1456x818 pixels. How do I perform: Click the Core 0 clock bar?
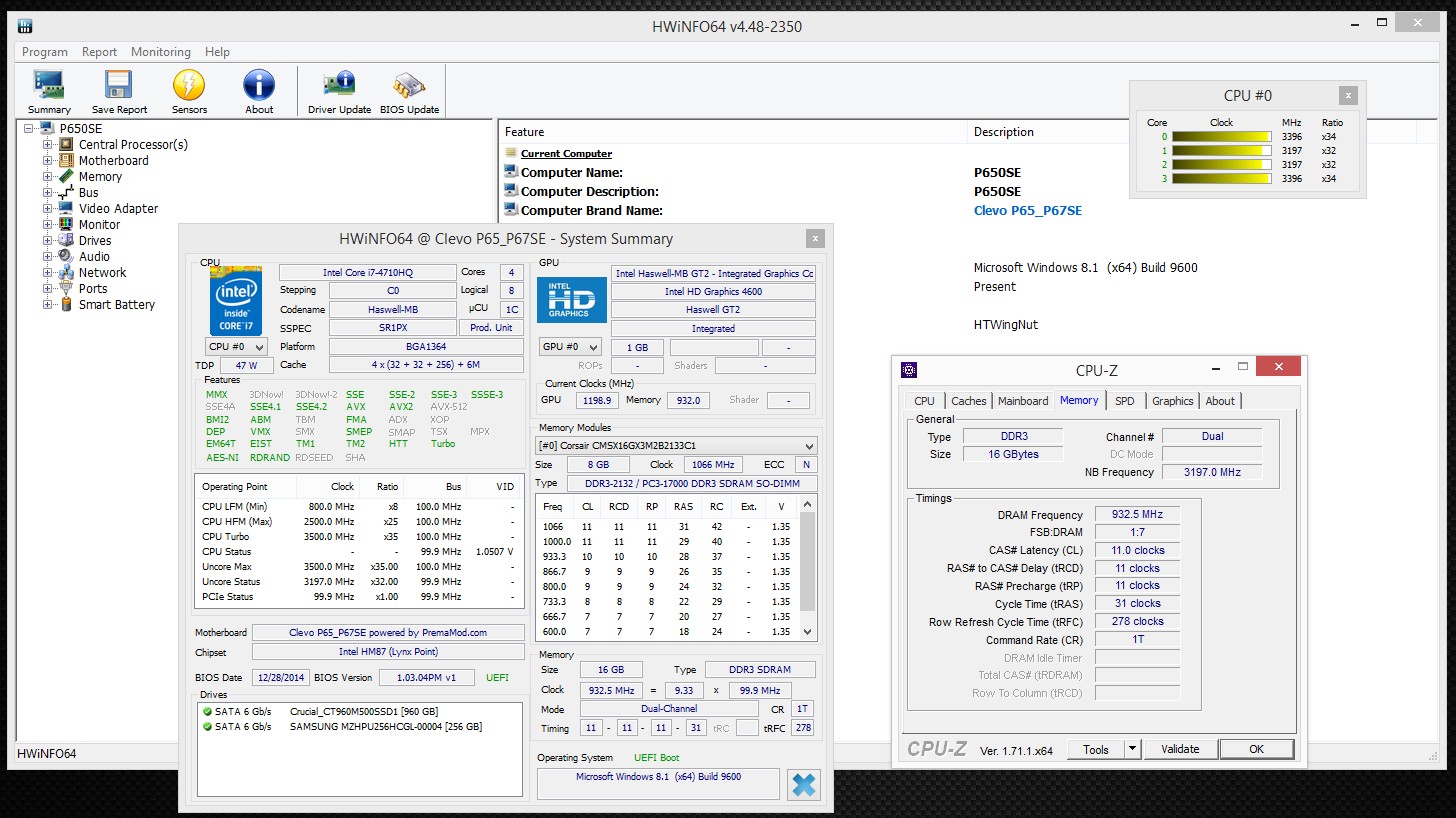click(1222, 137)
